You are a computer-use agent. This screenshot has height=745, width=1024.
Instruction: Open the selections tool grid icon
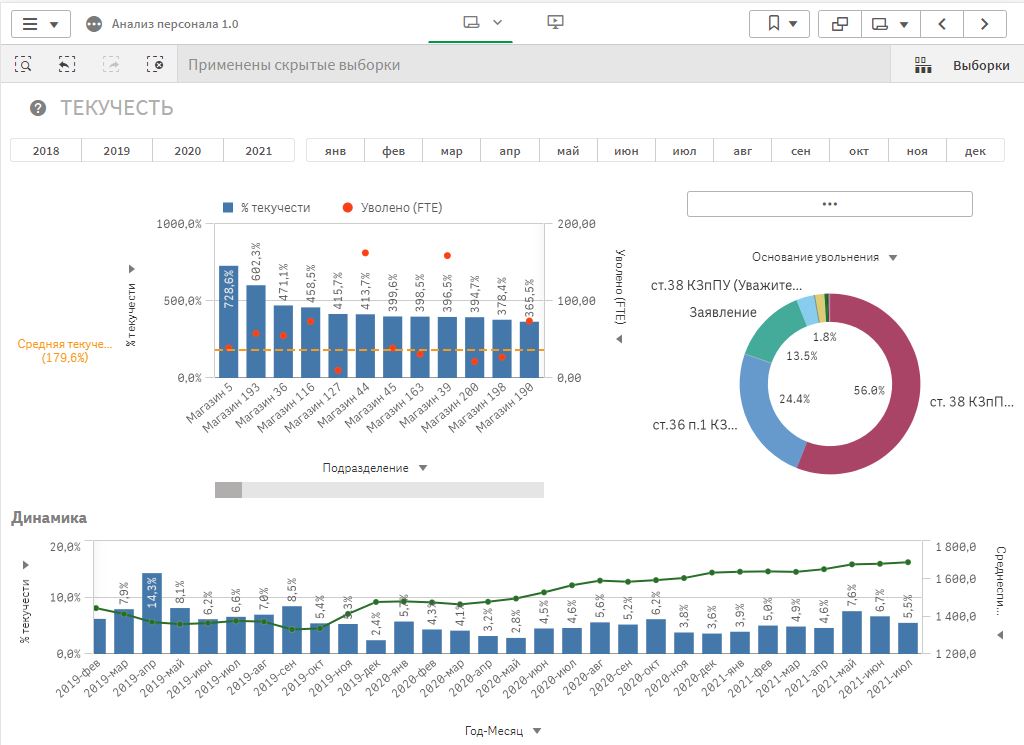point(923,65)
